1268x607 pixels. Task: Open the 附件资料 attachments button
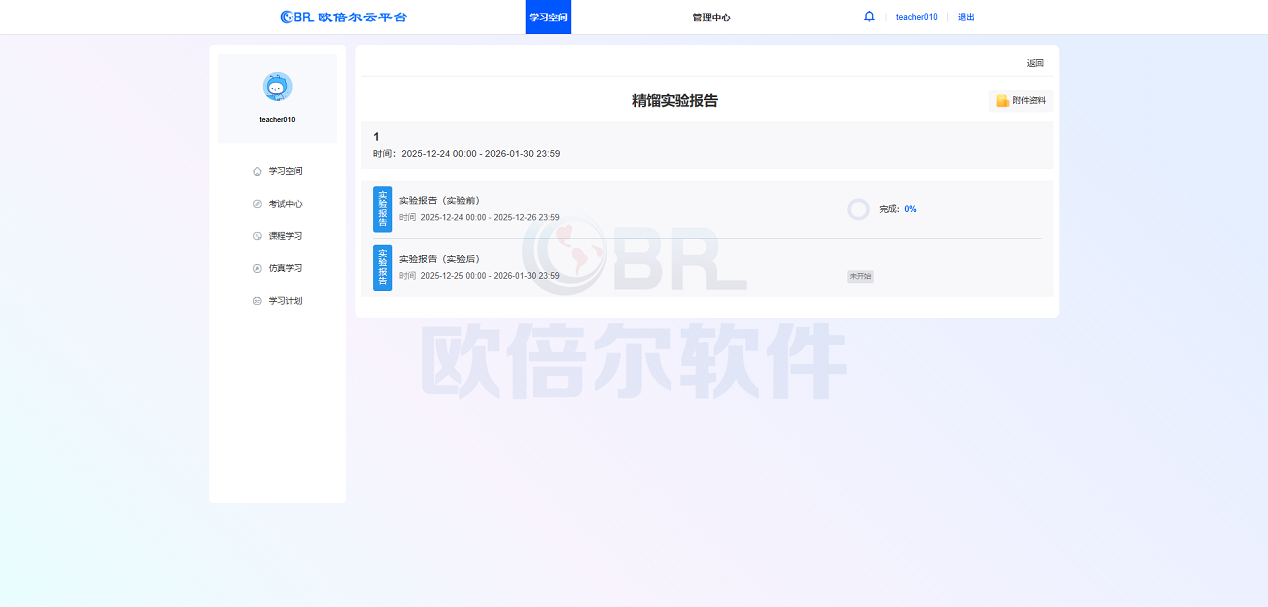pos(1021,101)
